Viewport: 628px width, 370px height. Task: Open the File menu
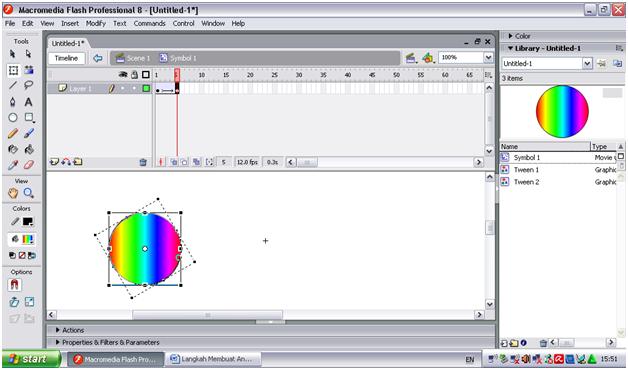10,23
